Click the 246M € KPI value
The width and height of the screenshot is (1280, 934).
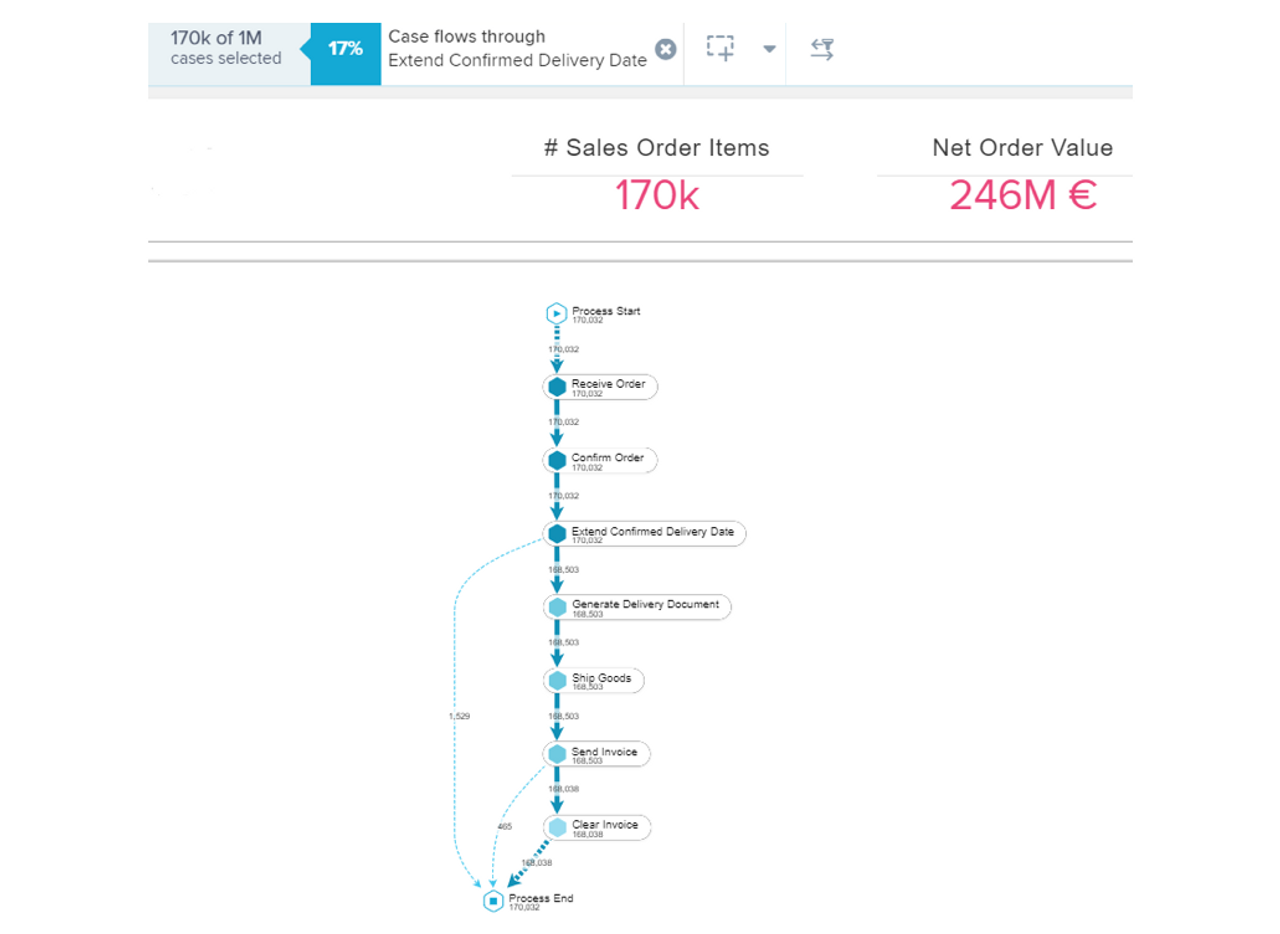pyautogui.click(x=1023, y=196)
